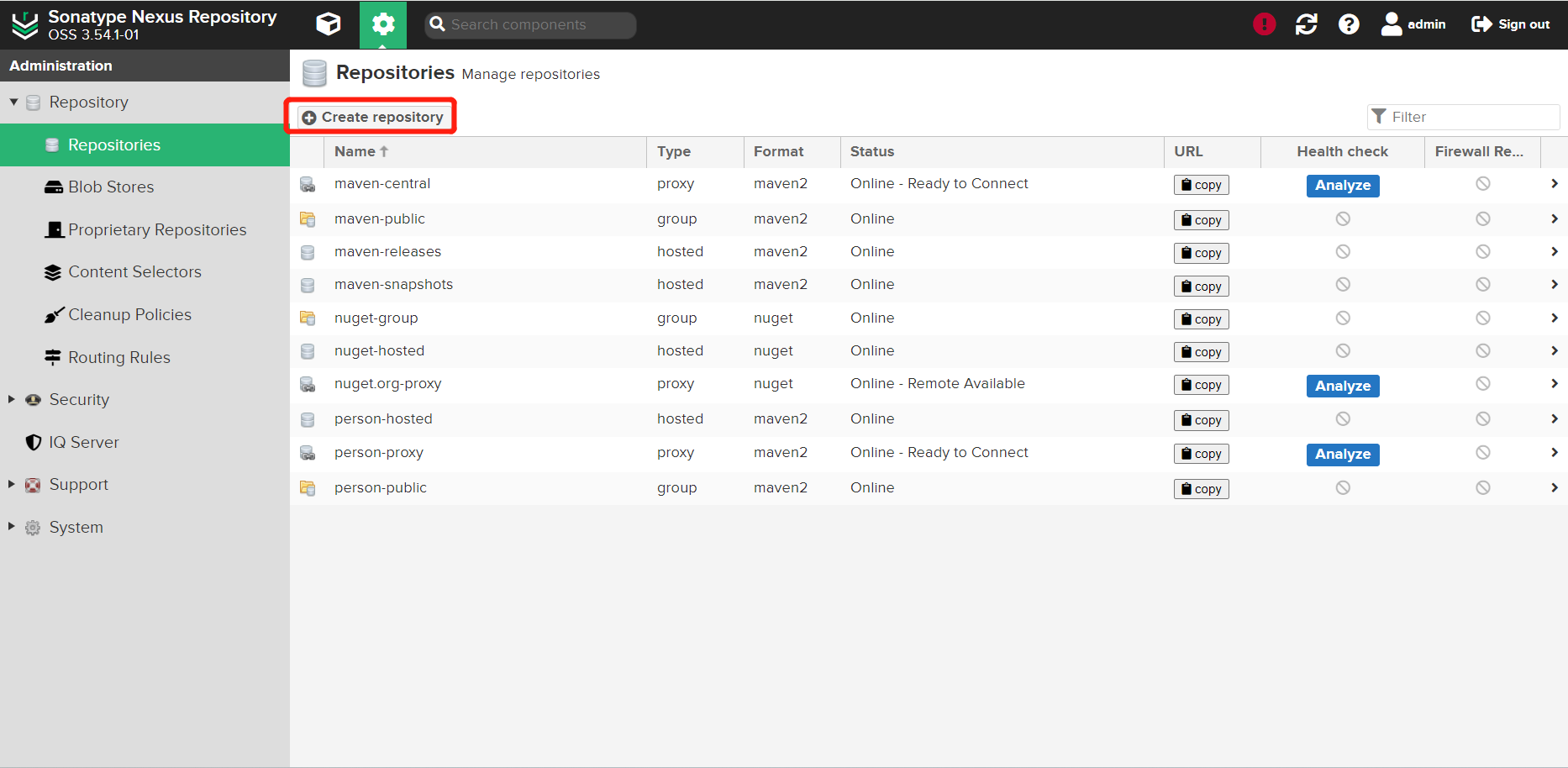Sort by the Type column header
1568x768 pixels.
tap(695, 151)
